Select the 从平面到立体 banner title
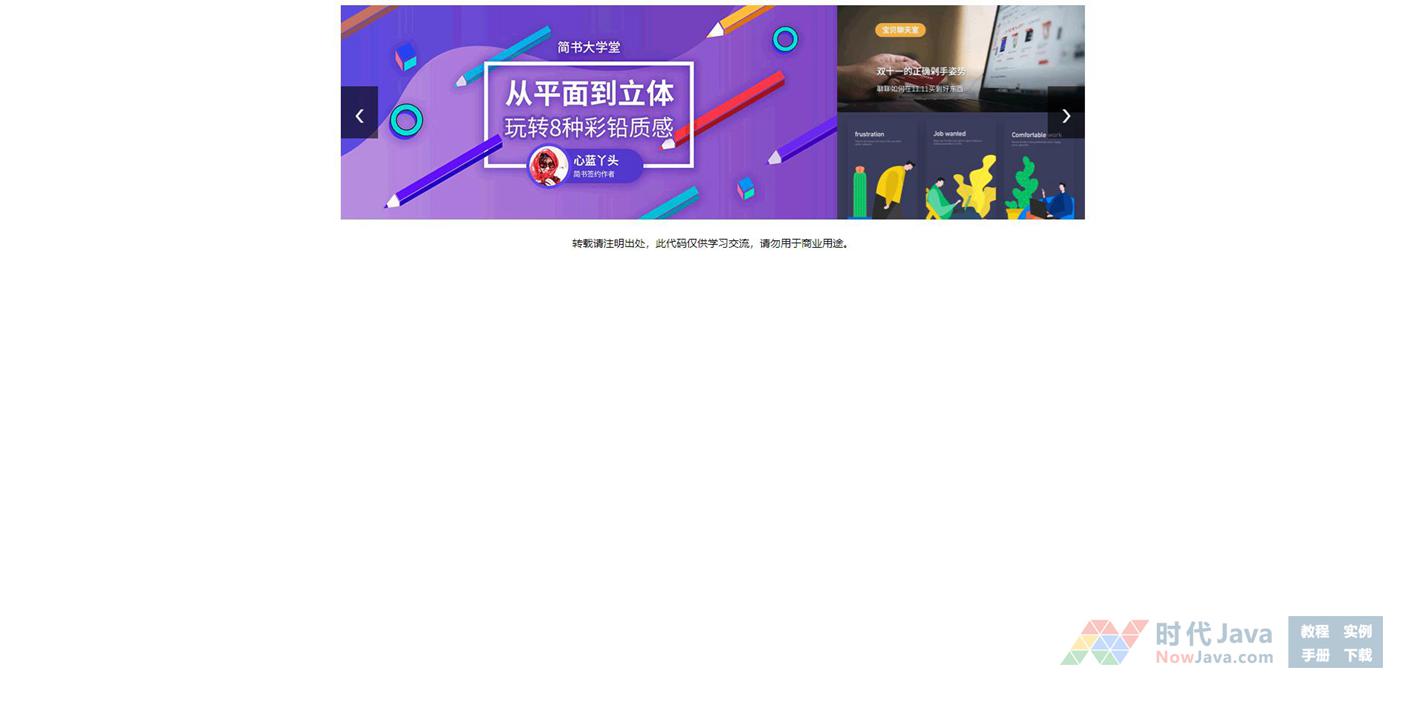 (588, 94)
